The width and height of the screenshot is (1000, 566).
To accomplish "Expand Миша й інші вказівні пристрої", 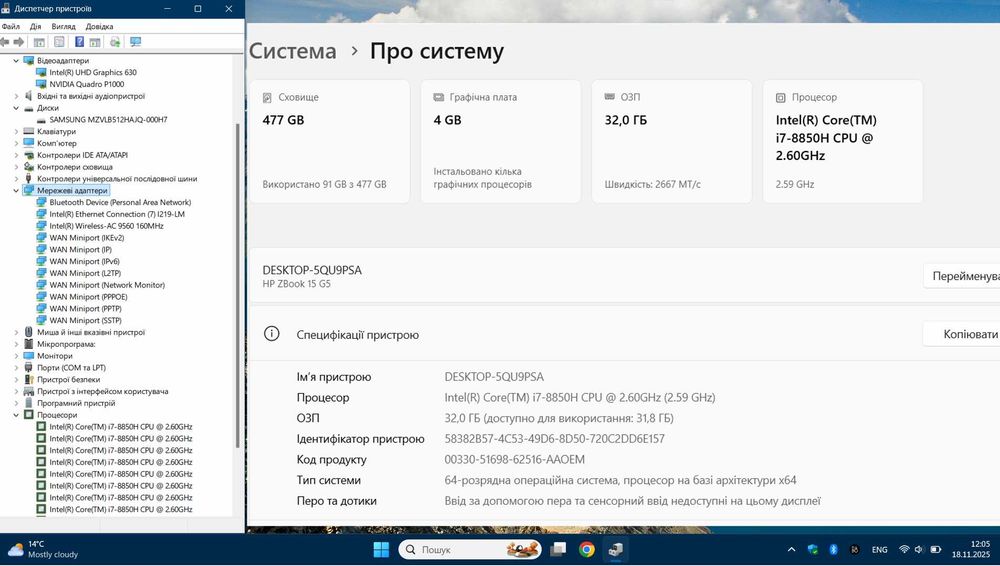I will coord(17,332).
